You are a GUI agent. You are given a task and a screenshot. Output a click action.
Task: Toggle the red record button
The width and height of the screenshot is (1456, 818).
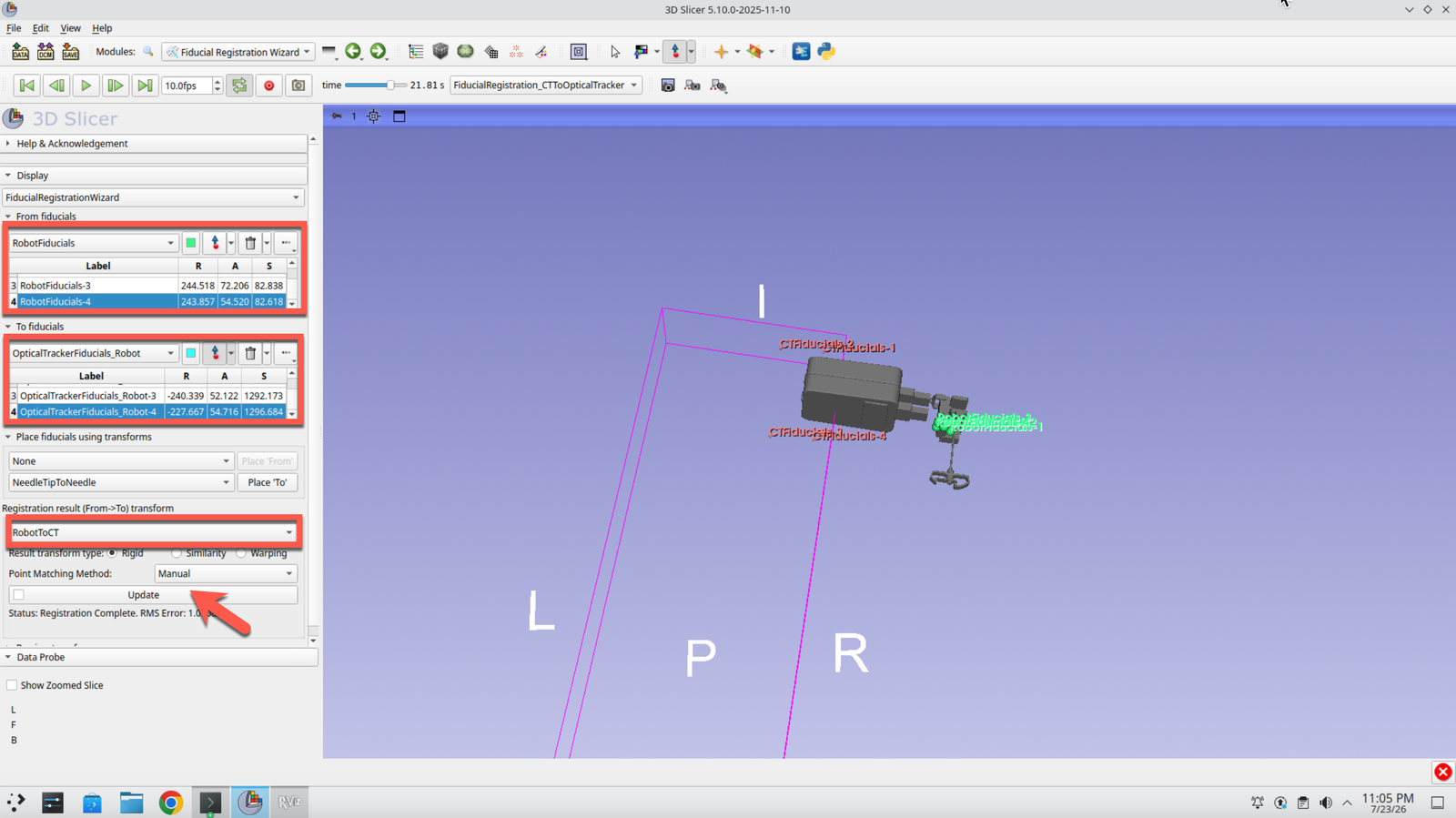coord(268,86)
